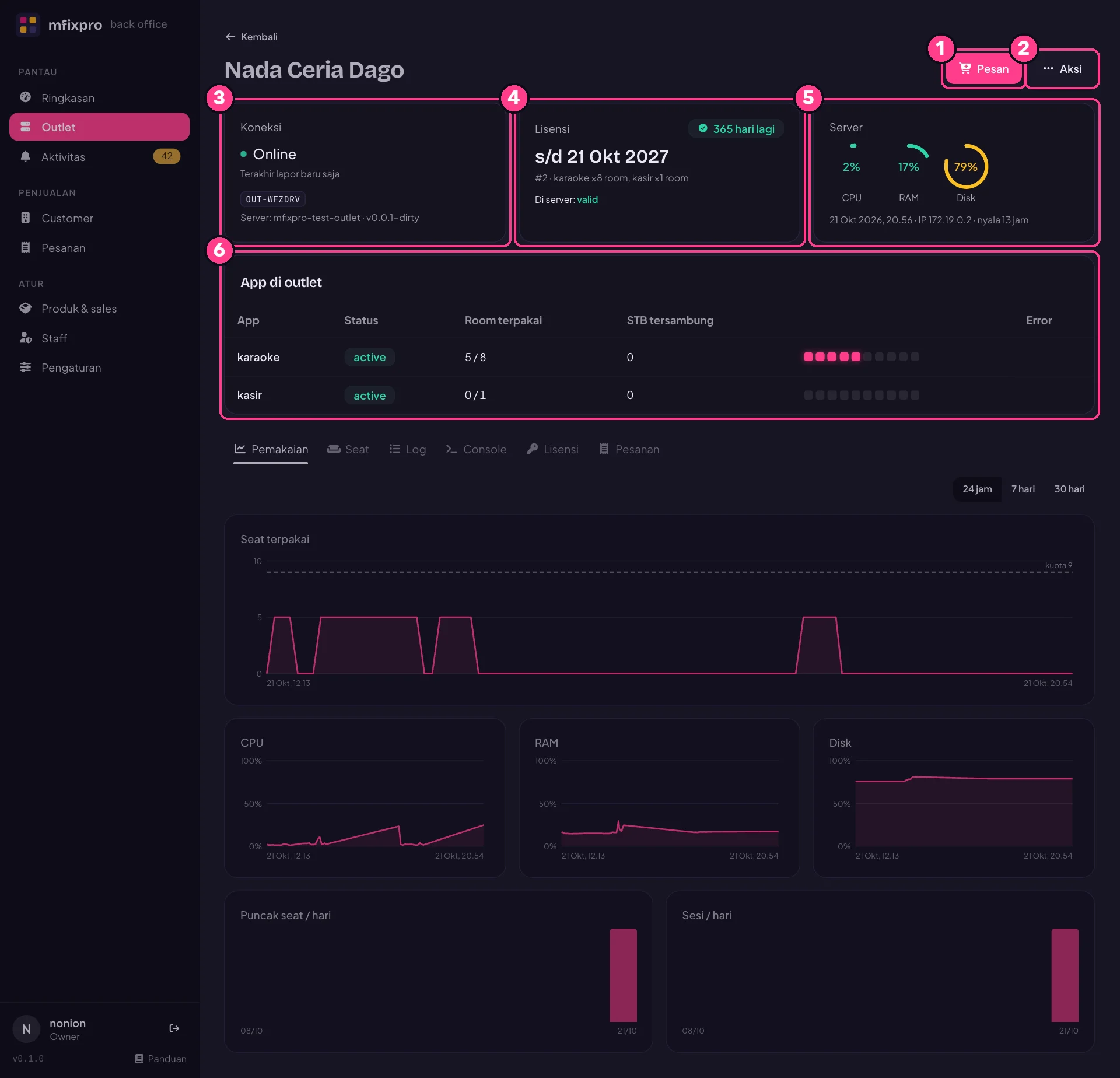Click the OUT-WFZDRV outlet code chip
This screenshot has width=1120, height=1078.
point(273,199)
